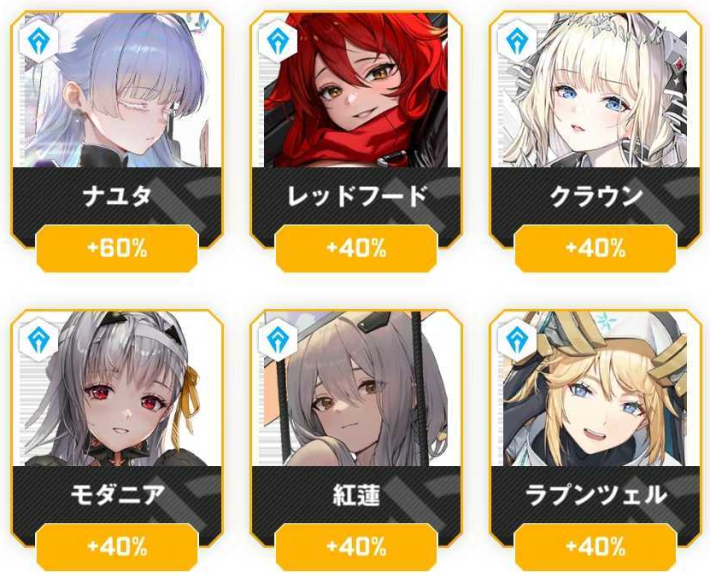Click the ラプンツェル name label
The height and width of the screenshot is (577, 710).
(x=595, y=495)
